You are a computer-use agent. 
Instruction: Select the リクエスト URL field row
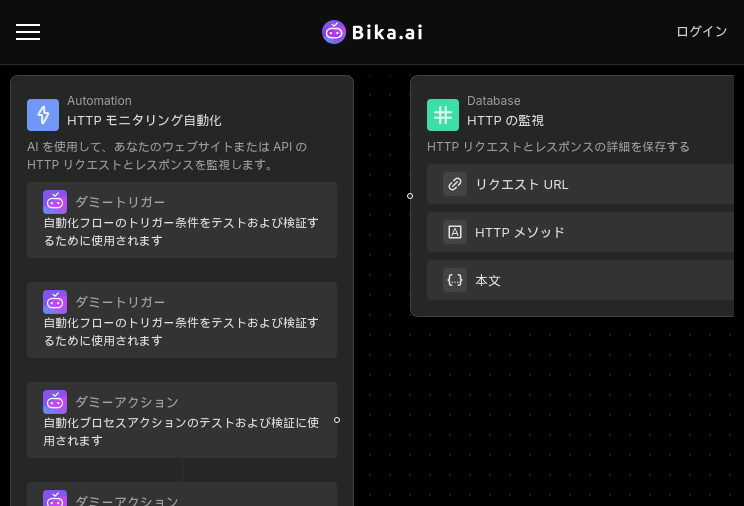[580, 184]
